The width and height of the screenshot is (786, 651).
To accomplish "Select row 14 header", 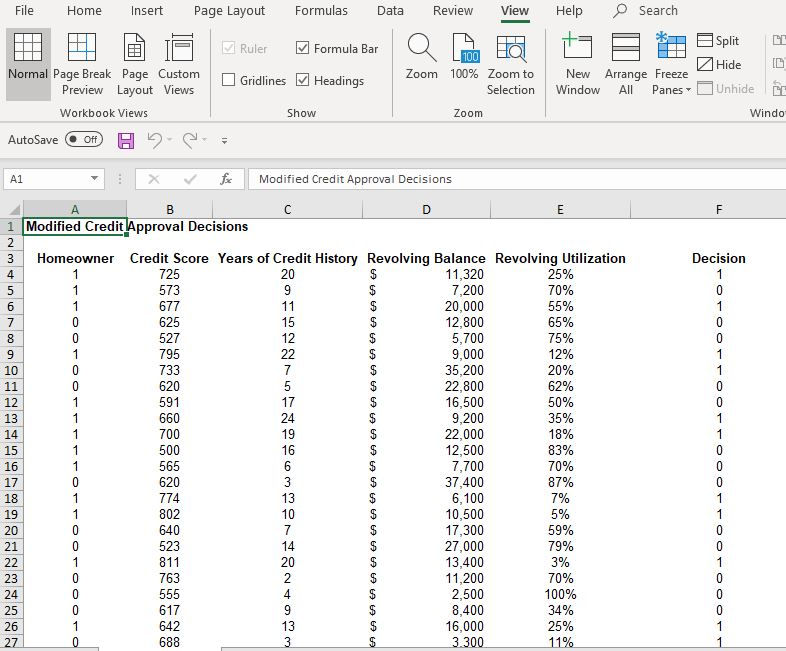I will (x=11, y=435).
